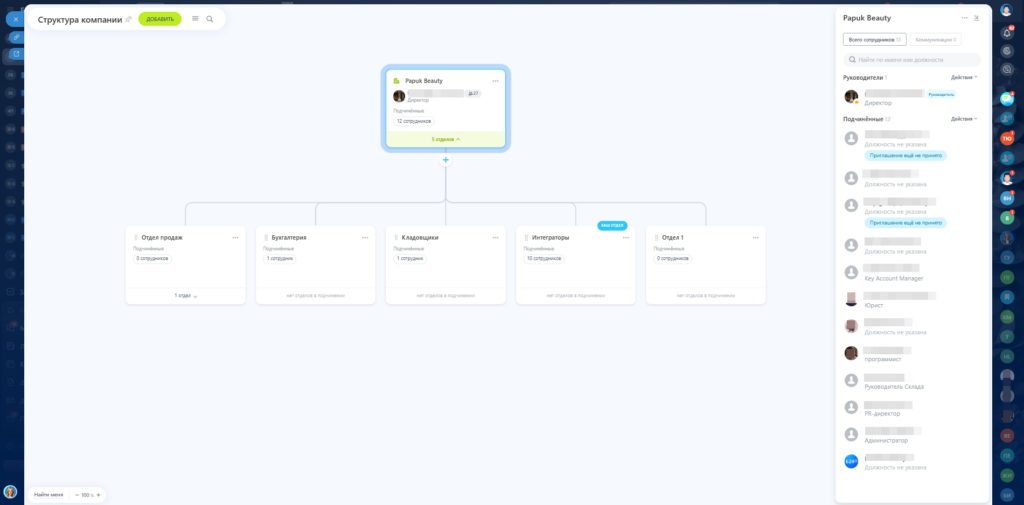Click 0 сотрудников on Отдел 1 card
Image resolution: width=1024 pixels, height=505 pixels.
(x=673, y=259)
